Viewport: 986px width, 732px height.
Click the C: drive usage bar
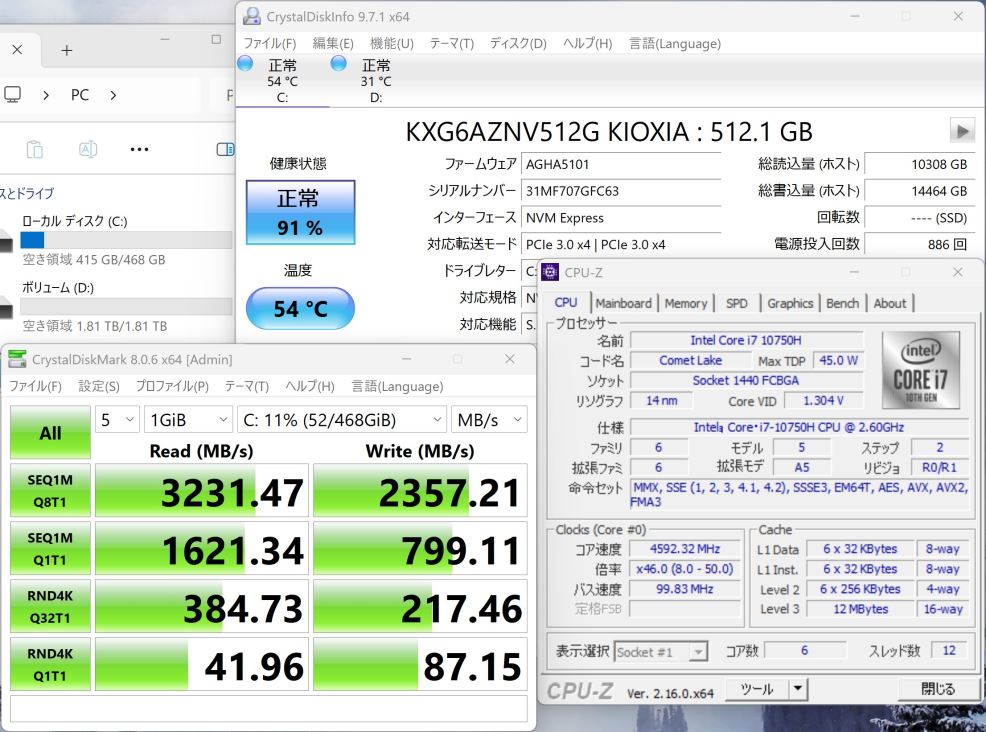[x=126, y=240]
